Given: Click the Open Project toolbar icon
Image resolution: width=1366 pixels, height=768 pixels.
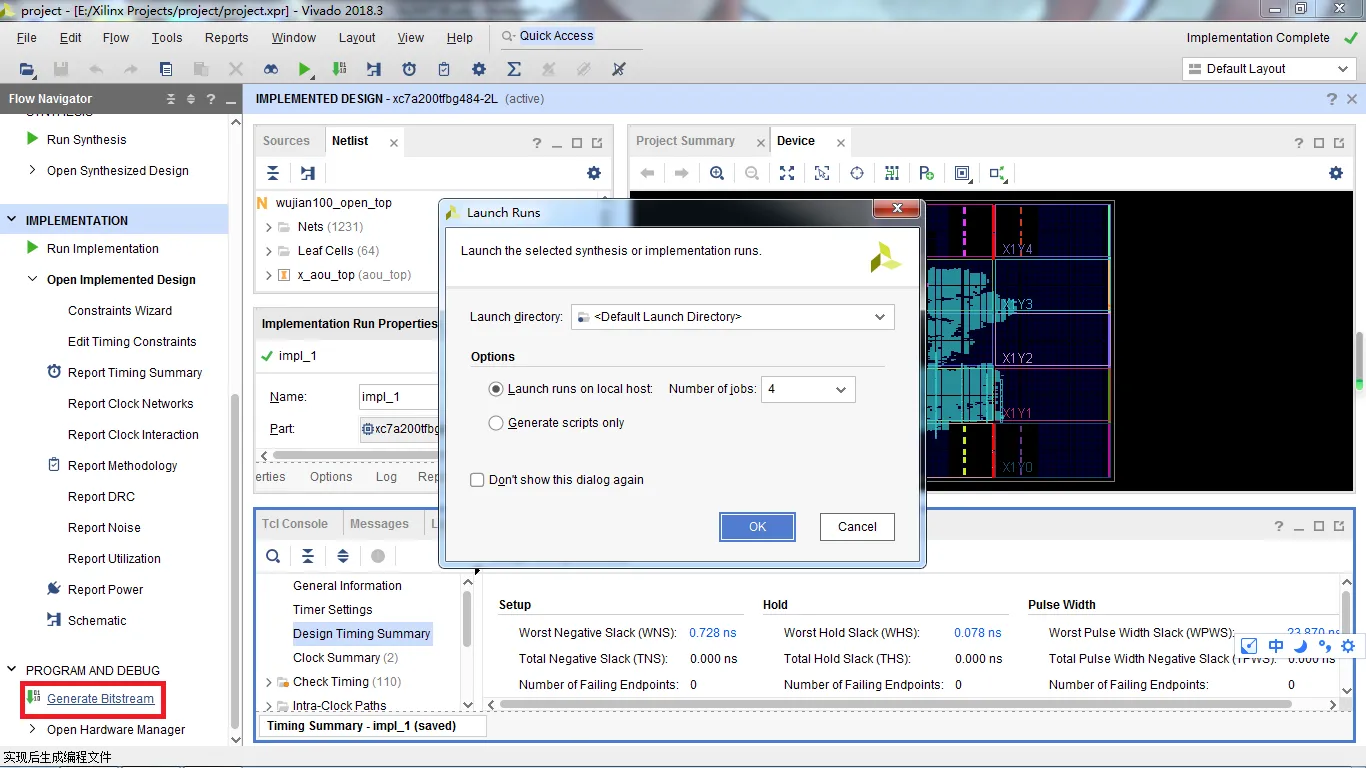Looking at the screenshot, I should 27,69.
